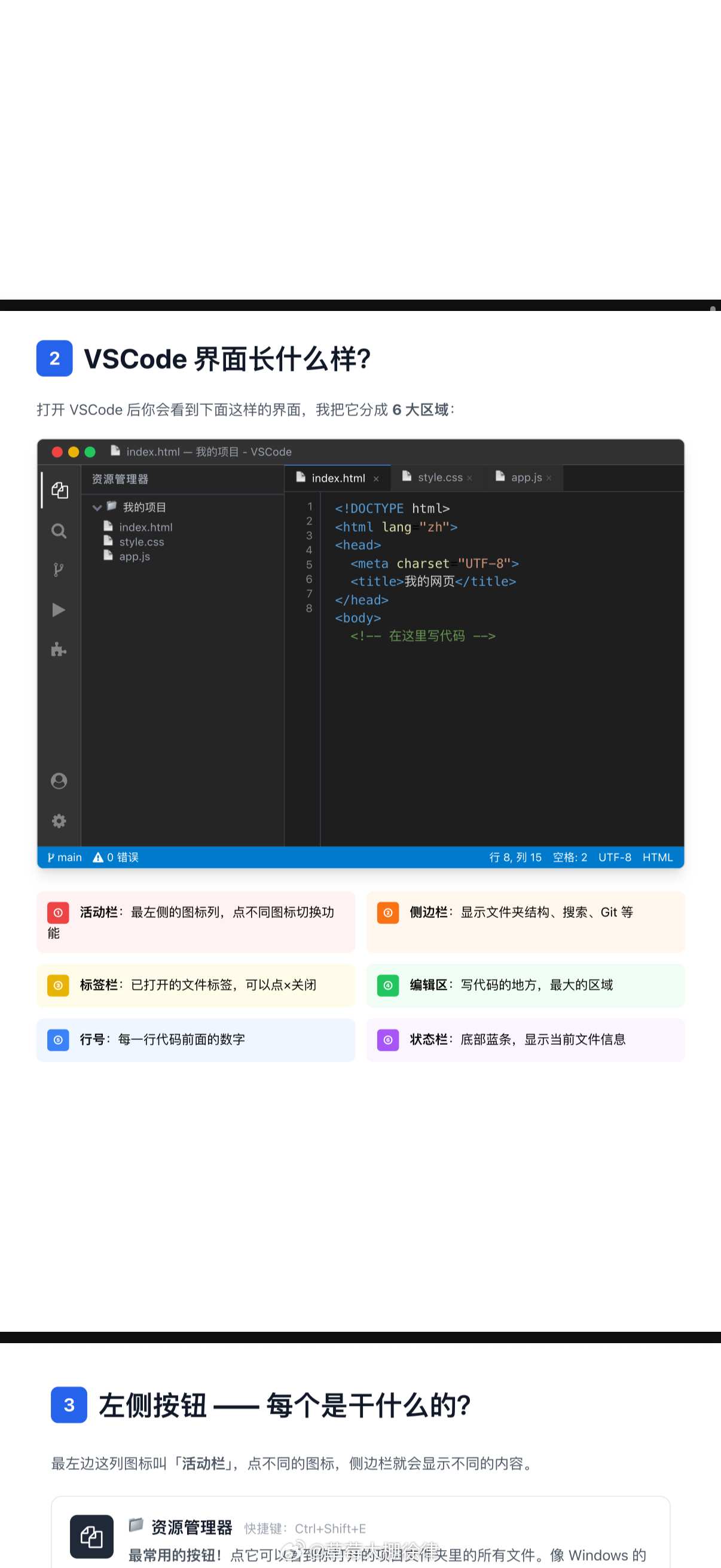Click the 侧边栏 legend card
The image size is (721, 1568).
[526, 922]
